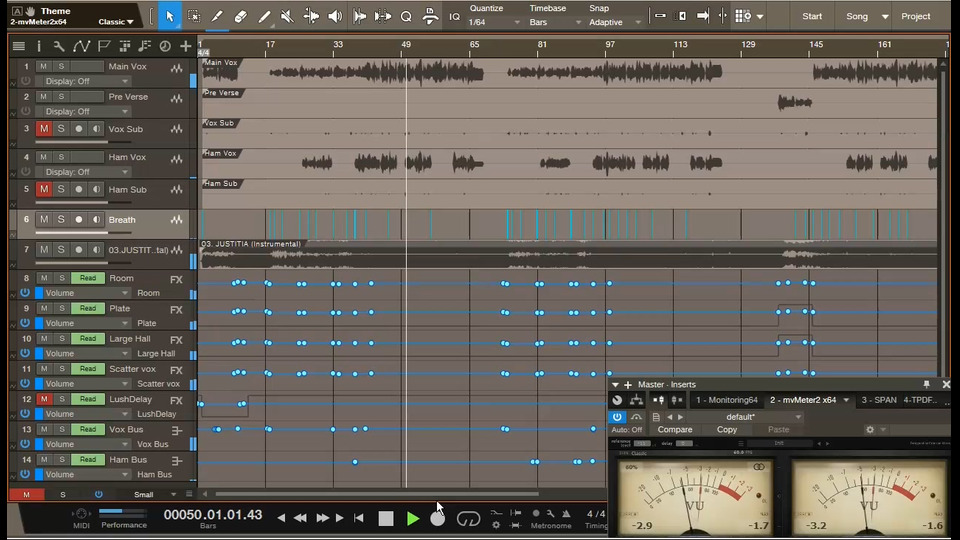This screenshot has width=960, height=540.
Task: Select the Arrow tool in the toolbar
Action: [169, 16]
